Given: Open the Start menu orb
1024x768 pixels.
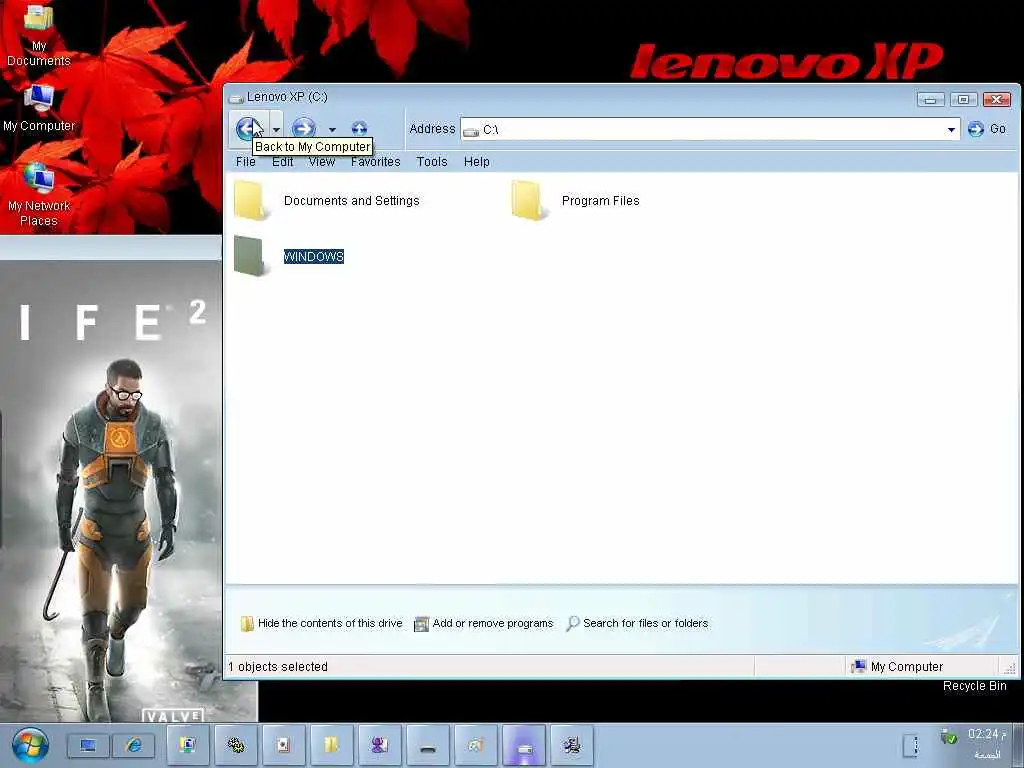Looking at the screenshot, I should coord(29,746).
